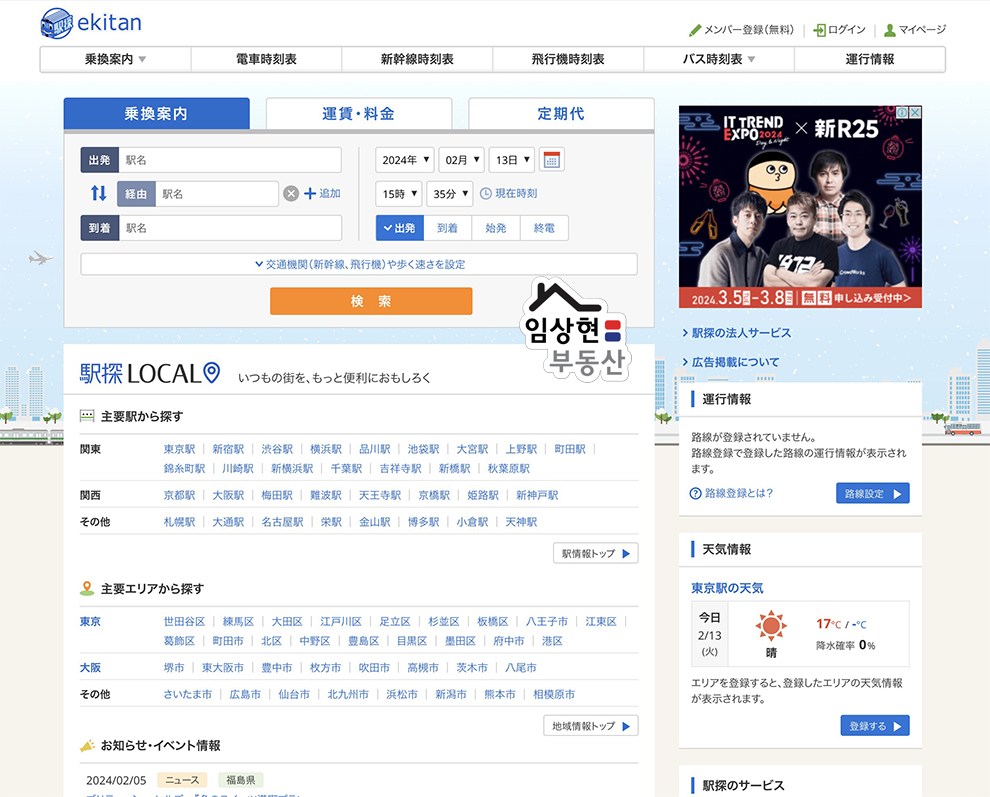Open the 乗換案内 navigation dropdown

click(x=116, y=59)
